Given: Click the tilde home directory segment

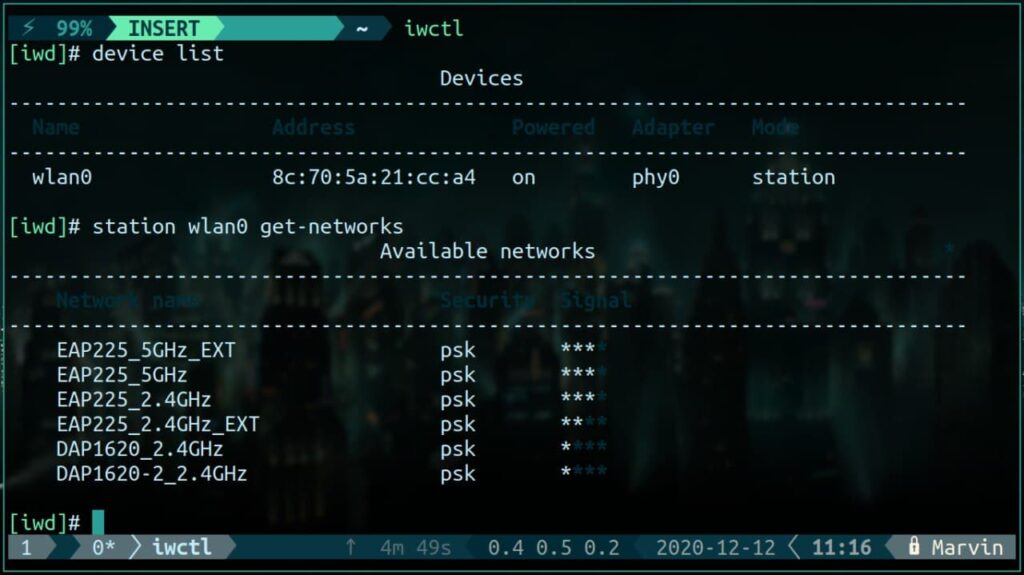Looking at the screenshot, I should click(x=362, y=29).
